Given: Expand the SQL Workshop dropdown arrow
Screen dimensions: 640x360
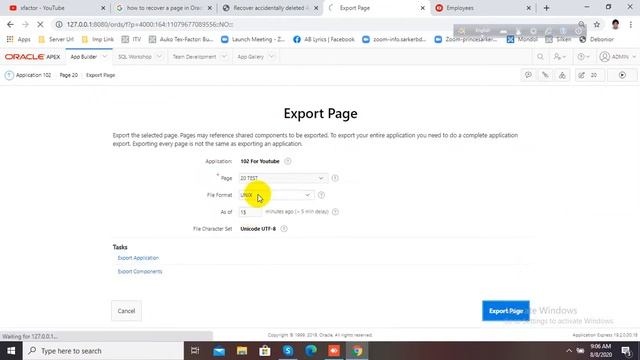Looking at the screenshot, I should [x=159, y=57].
